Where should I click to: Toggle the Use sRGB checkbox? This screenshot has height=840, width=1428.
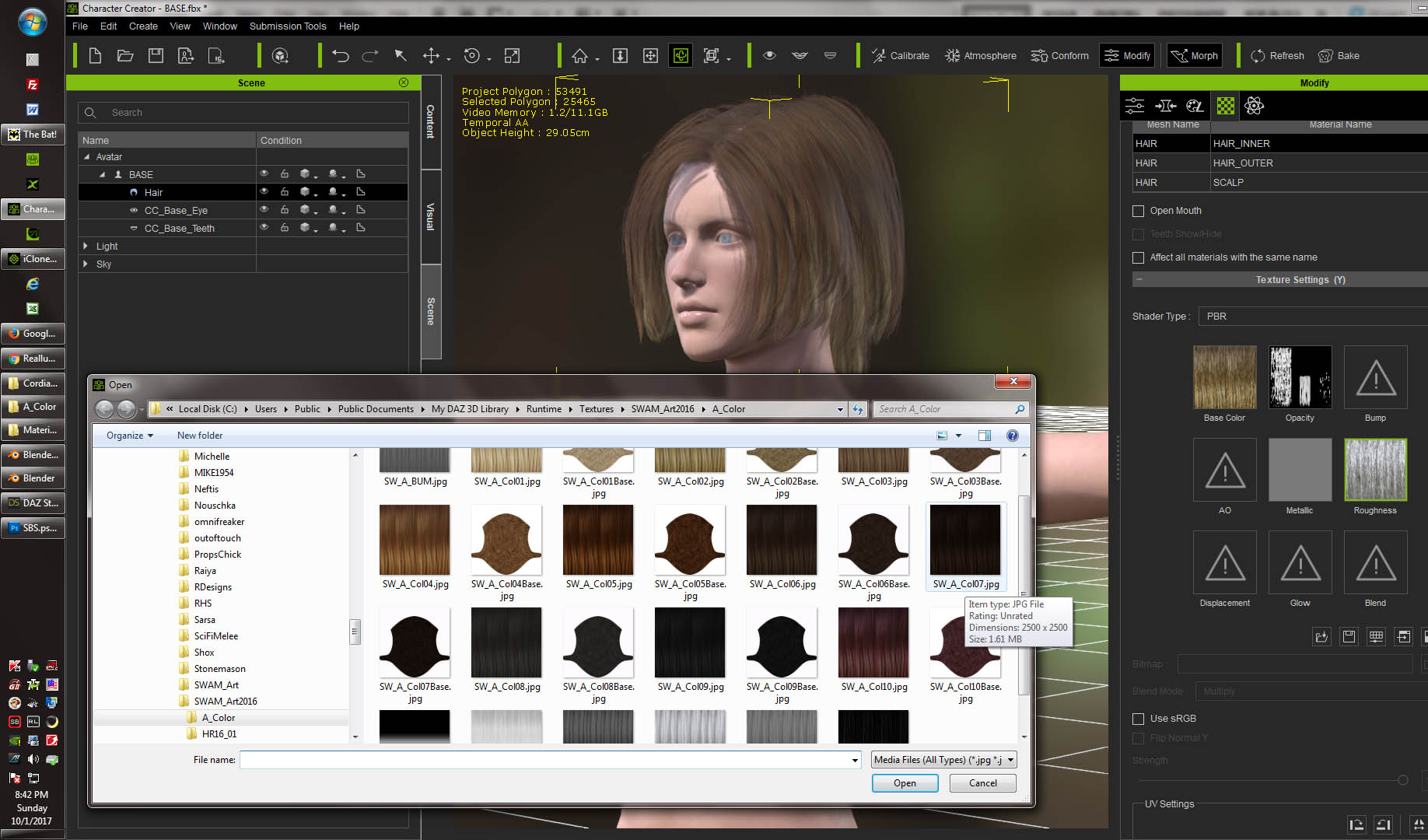click(1139, 719)
